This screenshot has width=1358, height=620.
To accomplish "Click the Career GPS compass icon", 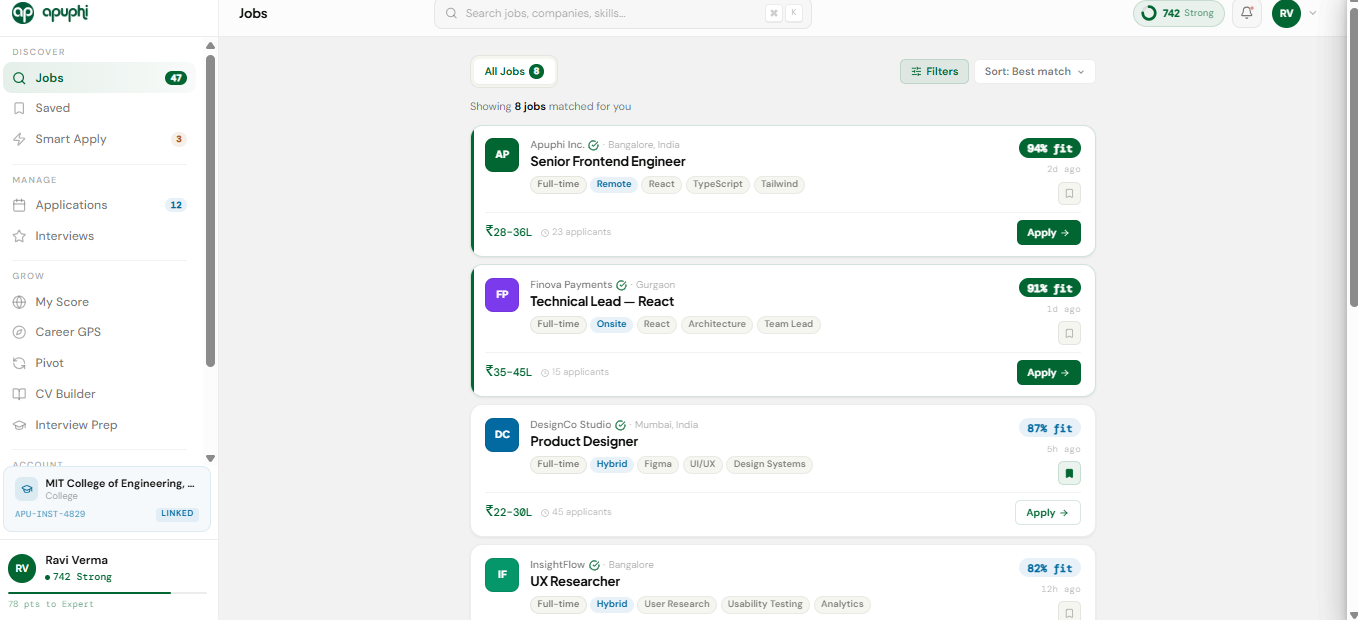I will click(x=19, y=332).
